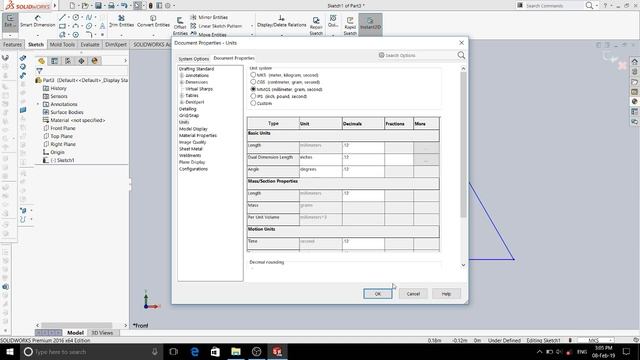This screenshot has width=640, height=360.
Task: Click the dialog's vertical scrollbar
Action: pos(463,144)
